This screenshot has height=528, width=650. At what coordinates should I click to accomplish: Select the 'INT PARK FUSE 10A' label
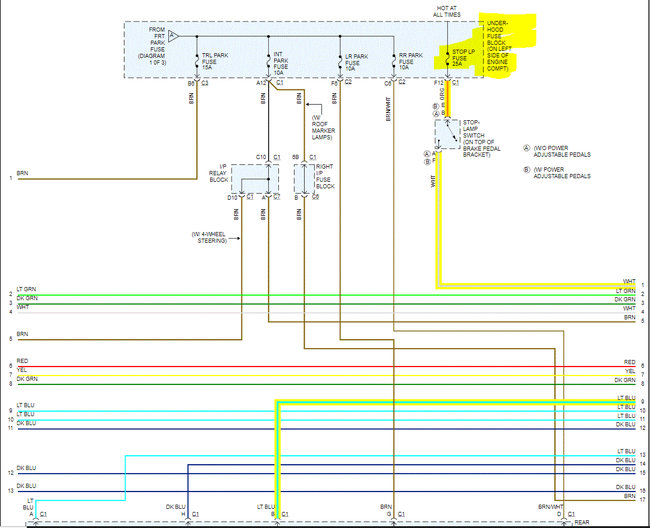(280, 63)
